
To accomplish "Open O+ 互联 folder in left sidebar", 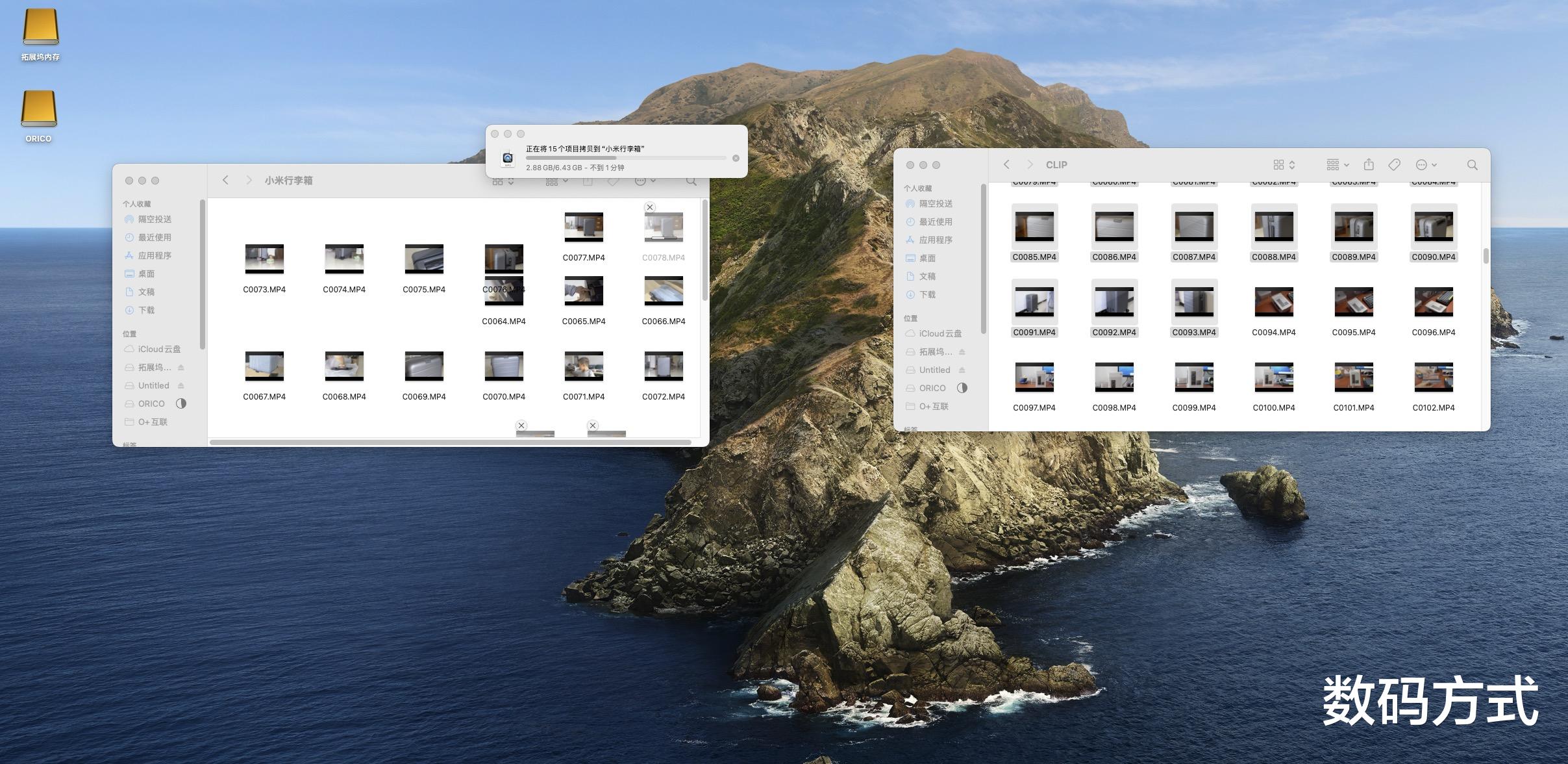I will [x=153, y=422].
